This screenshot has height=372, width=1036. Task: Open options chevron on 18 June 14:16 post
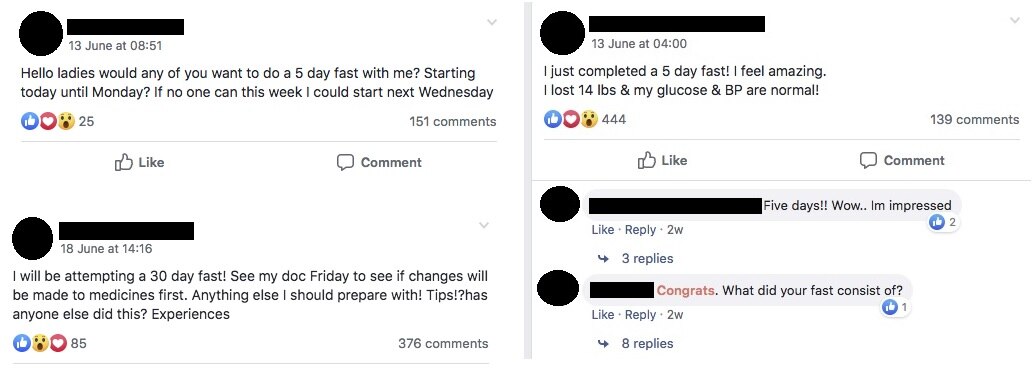(484, 225)
